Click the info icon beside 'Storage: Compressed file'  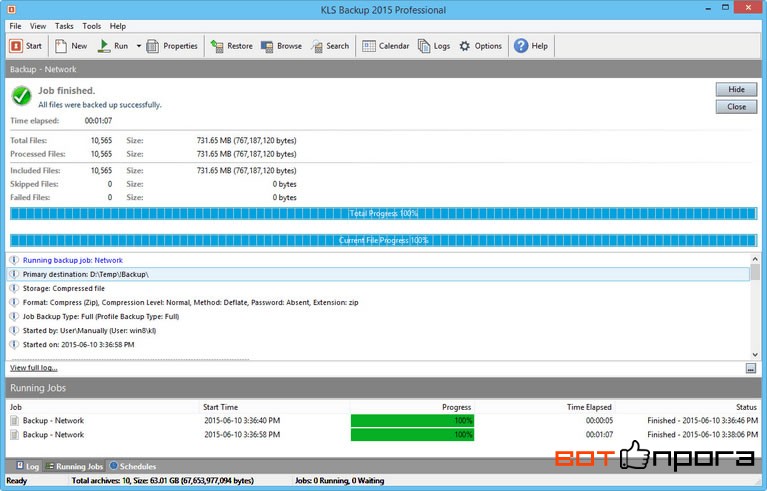(x=14, y=289)
